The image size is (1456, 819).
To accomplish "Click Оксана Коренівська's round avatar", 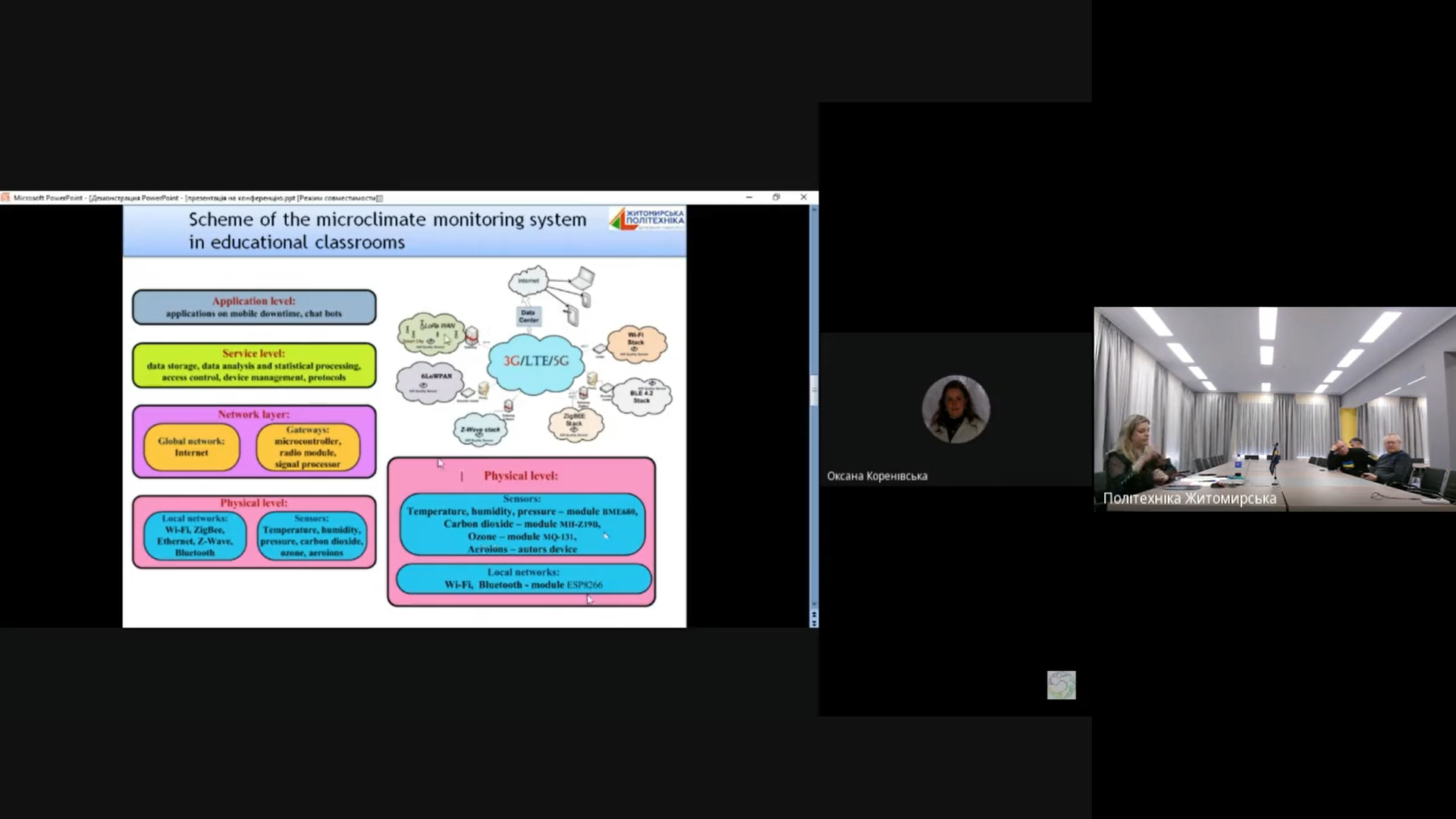I will [955, 409].
